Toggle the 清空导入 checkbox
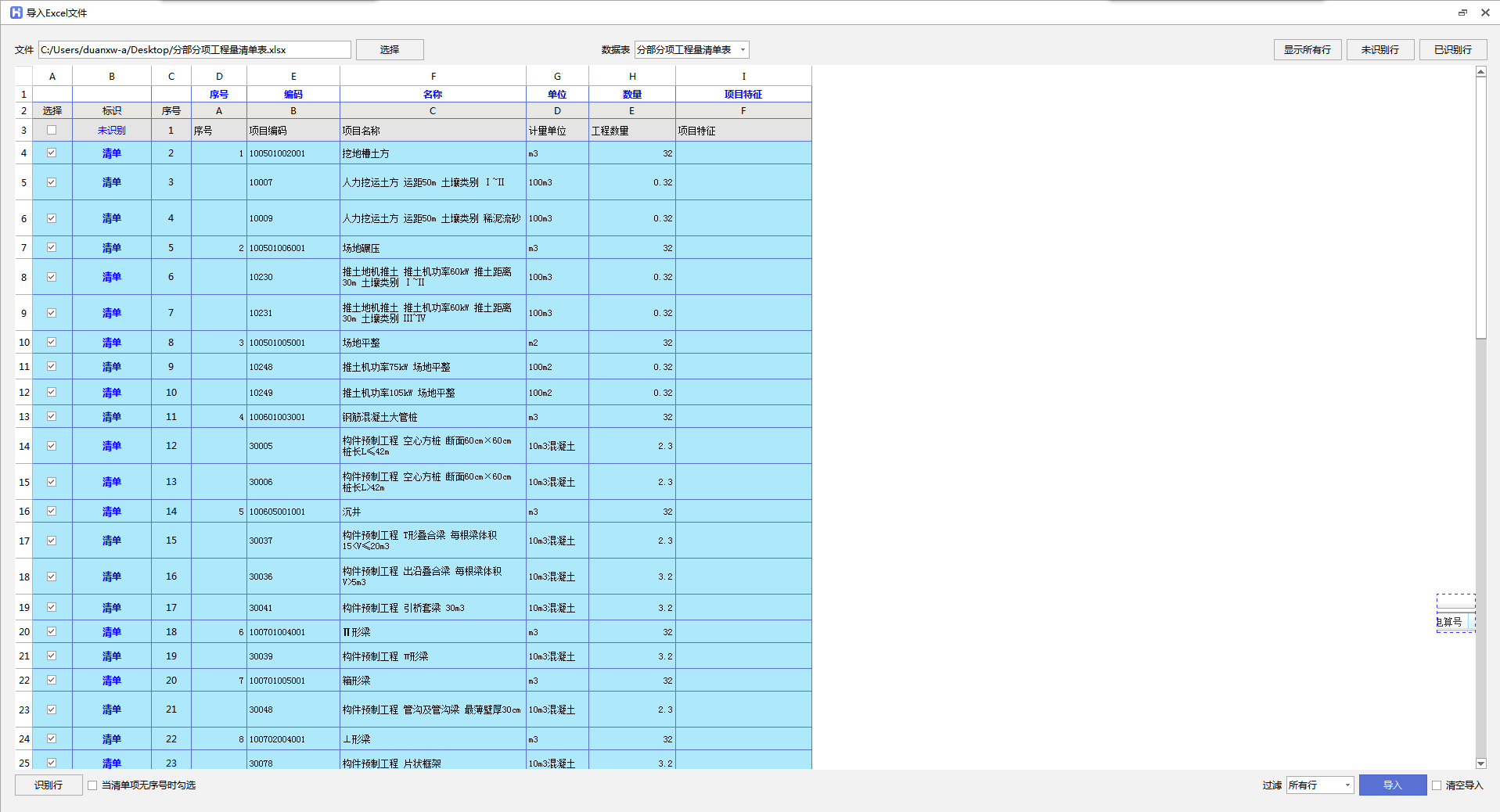Image resolution: width=1500 pixels, height=812 pixels. 1437,785
